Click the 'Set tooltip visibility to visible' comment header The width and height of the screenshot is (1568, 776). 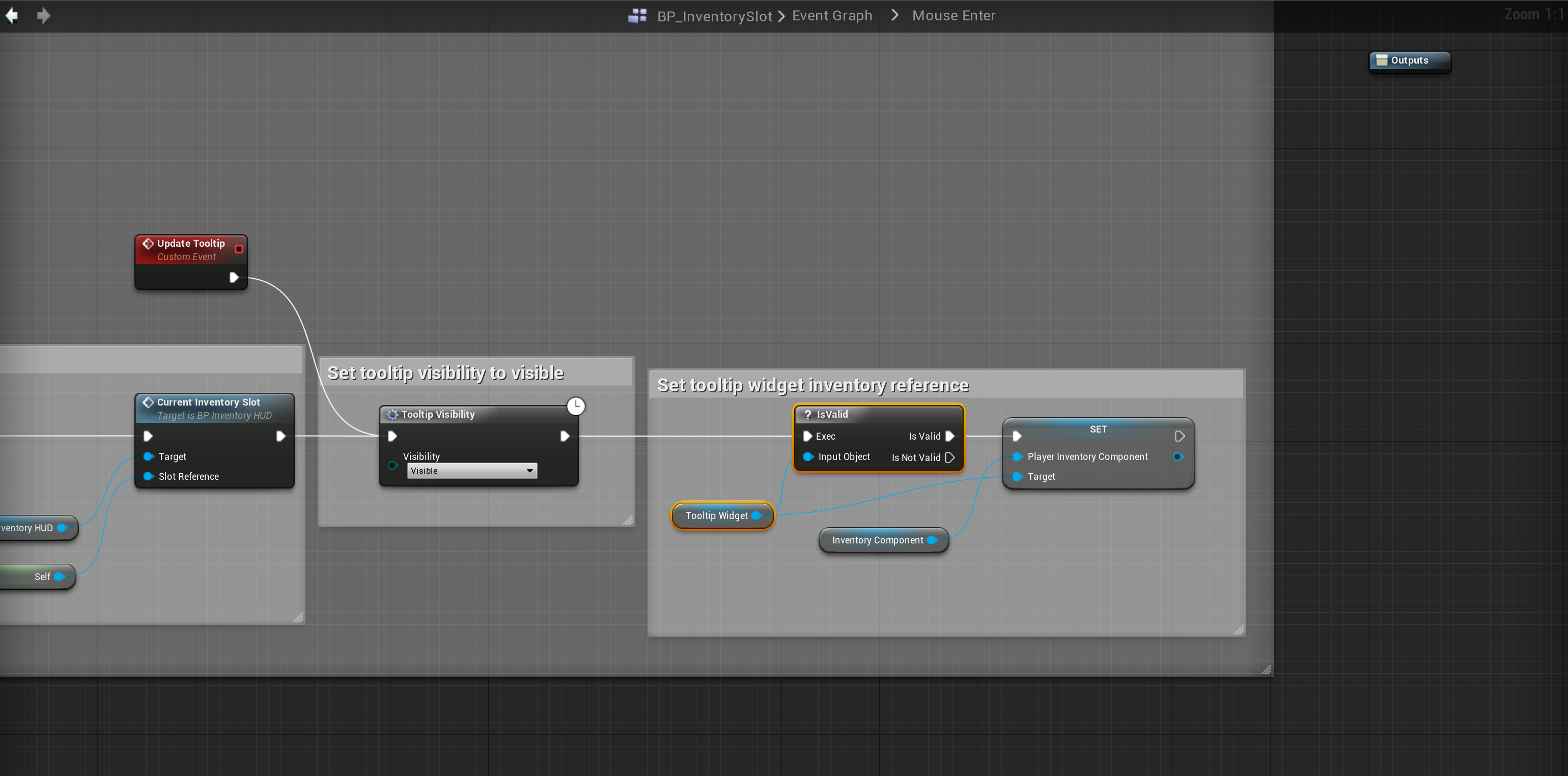pyautogui.click(x=445, y=372)
